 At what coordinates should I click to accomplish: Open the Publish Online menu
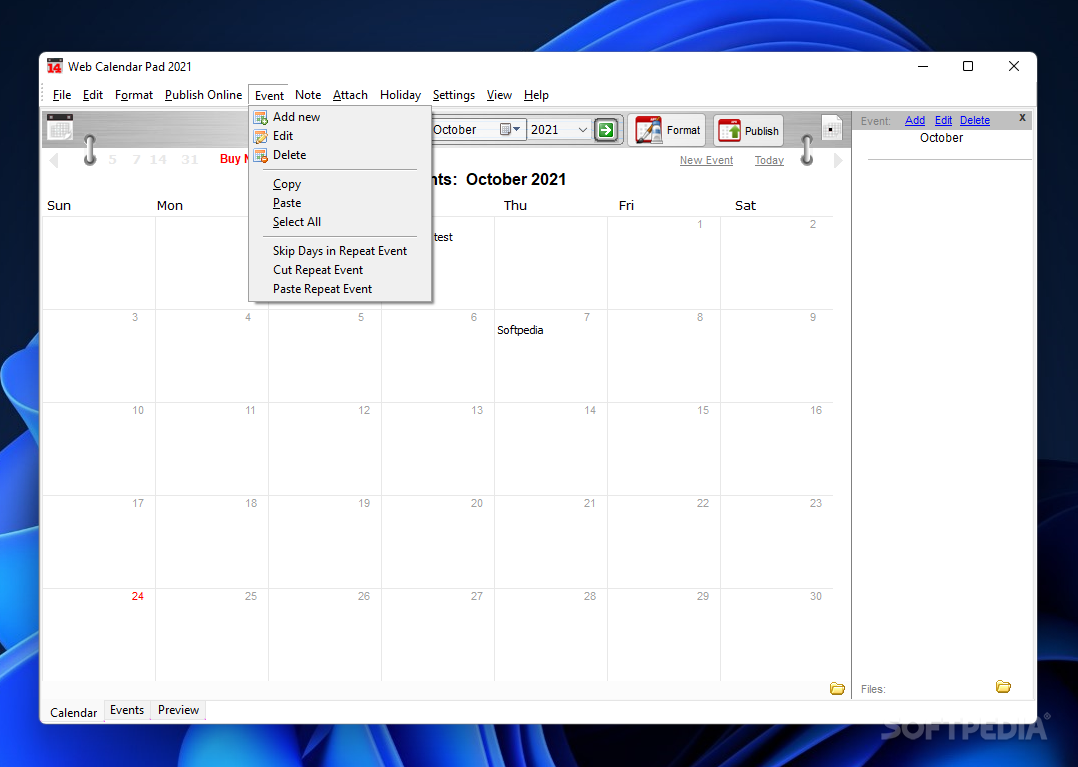(204, 95)
